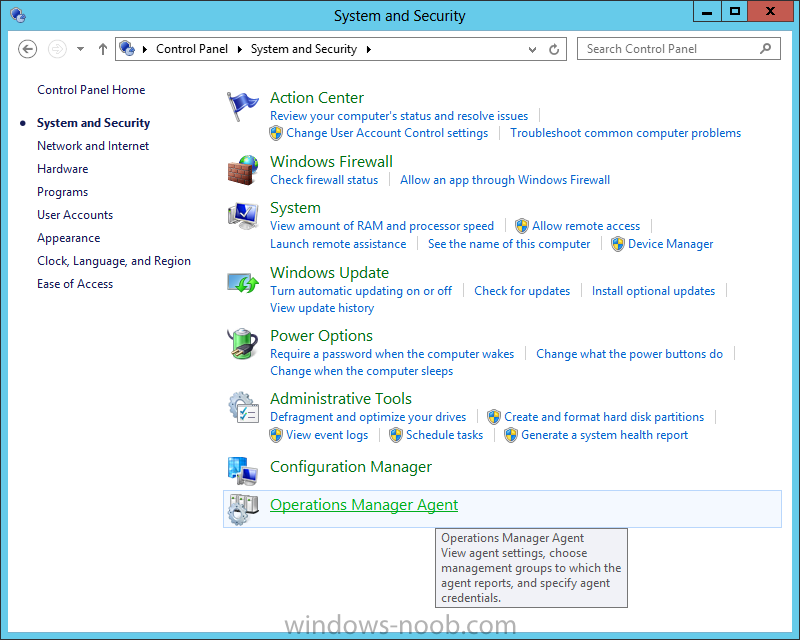Focus the Search Control Panel field
This screenshot has height=640, width=800.
679,48
